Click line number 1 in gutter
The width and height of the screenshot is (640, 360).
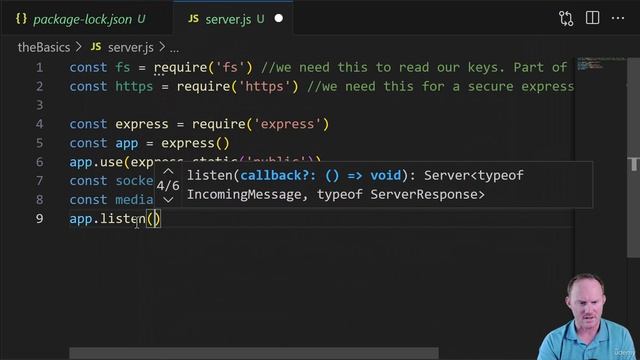click(39, 67)
